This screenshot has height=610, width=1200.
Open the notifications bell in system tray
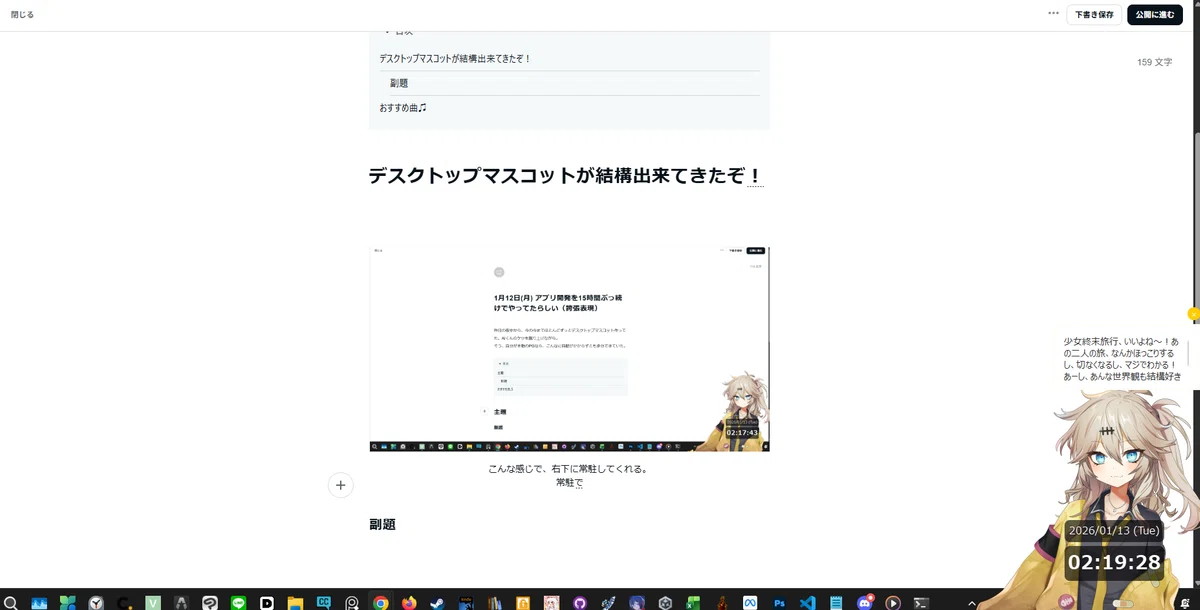pos(1184,603)
